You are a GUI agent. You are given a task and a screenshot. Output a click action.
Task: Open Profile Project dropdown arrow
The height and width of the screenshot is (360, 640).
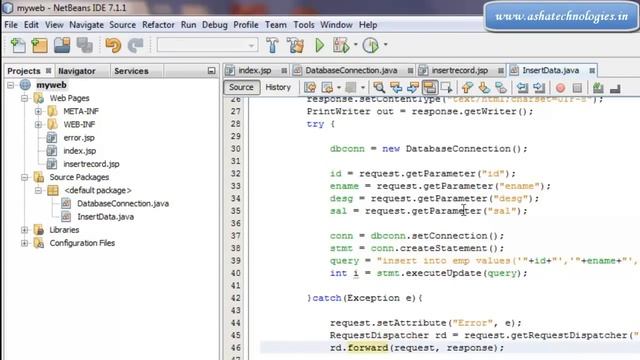tap(385, 44)
